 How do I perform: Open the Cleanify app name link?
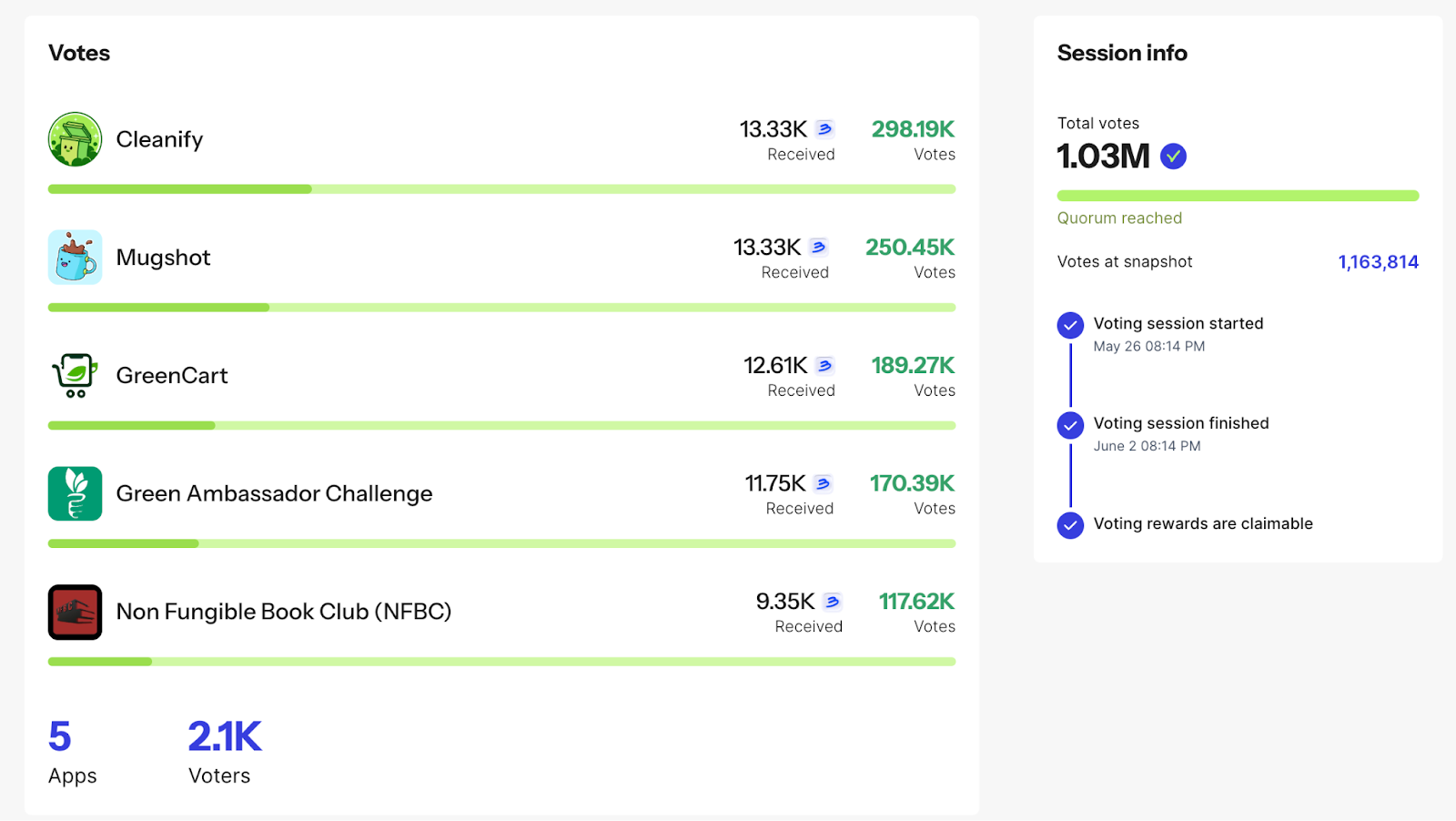click(x=159, y=139)
